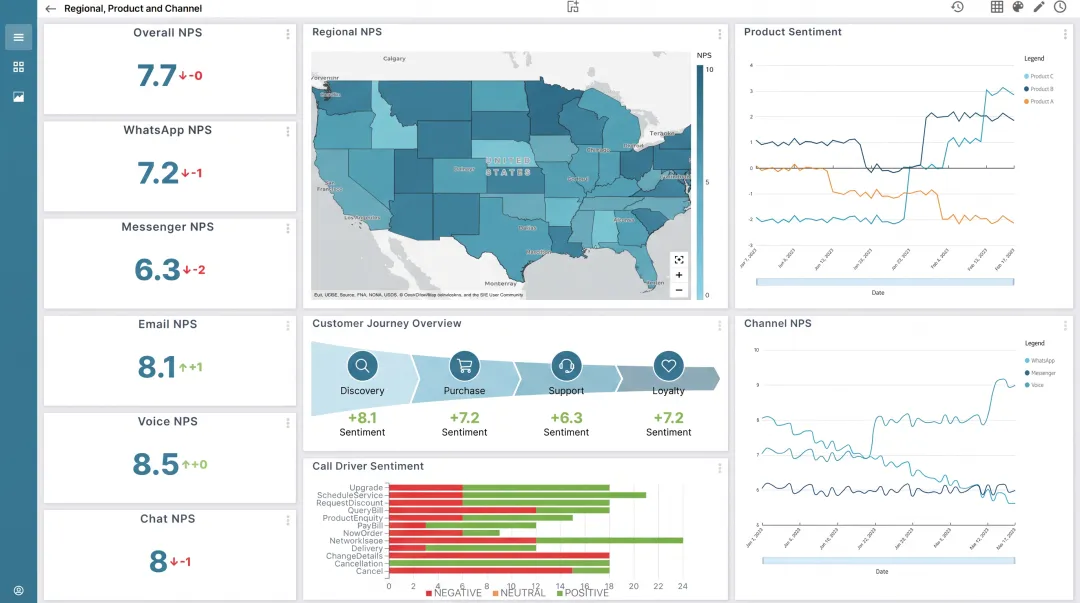
Task: Zoom out on the Regional NPS map
Action: tap(679, 290)
